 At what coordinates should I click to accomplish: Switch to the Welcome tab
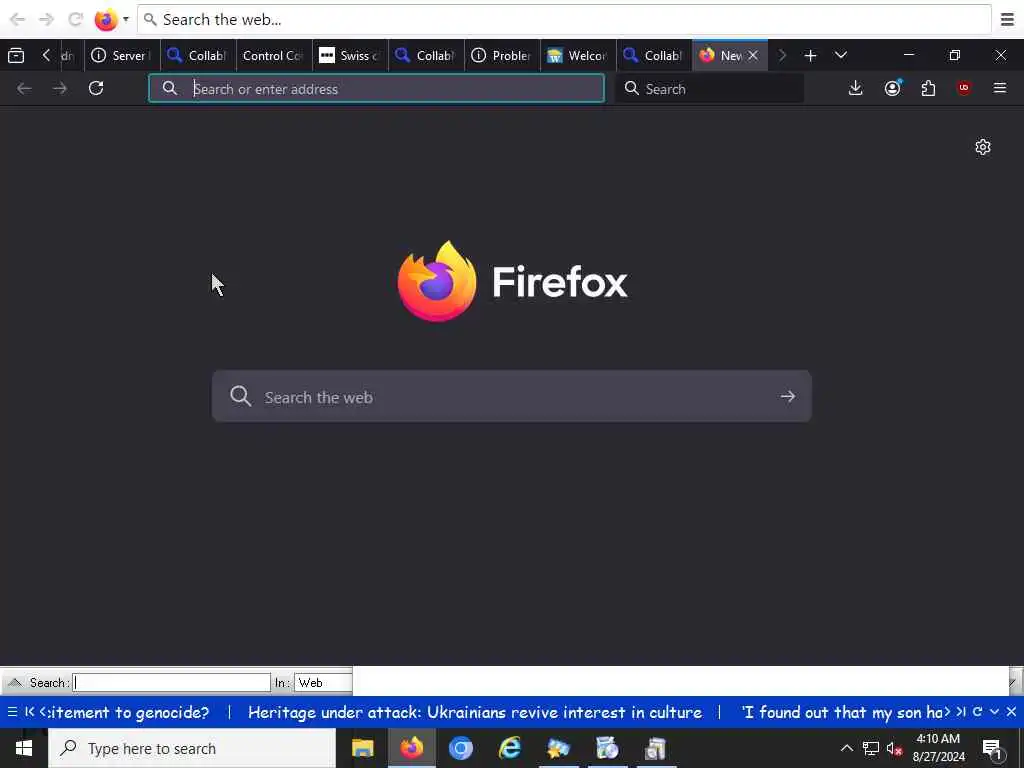click(578, 56)
